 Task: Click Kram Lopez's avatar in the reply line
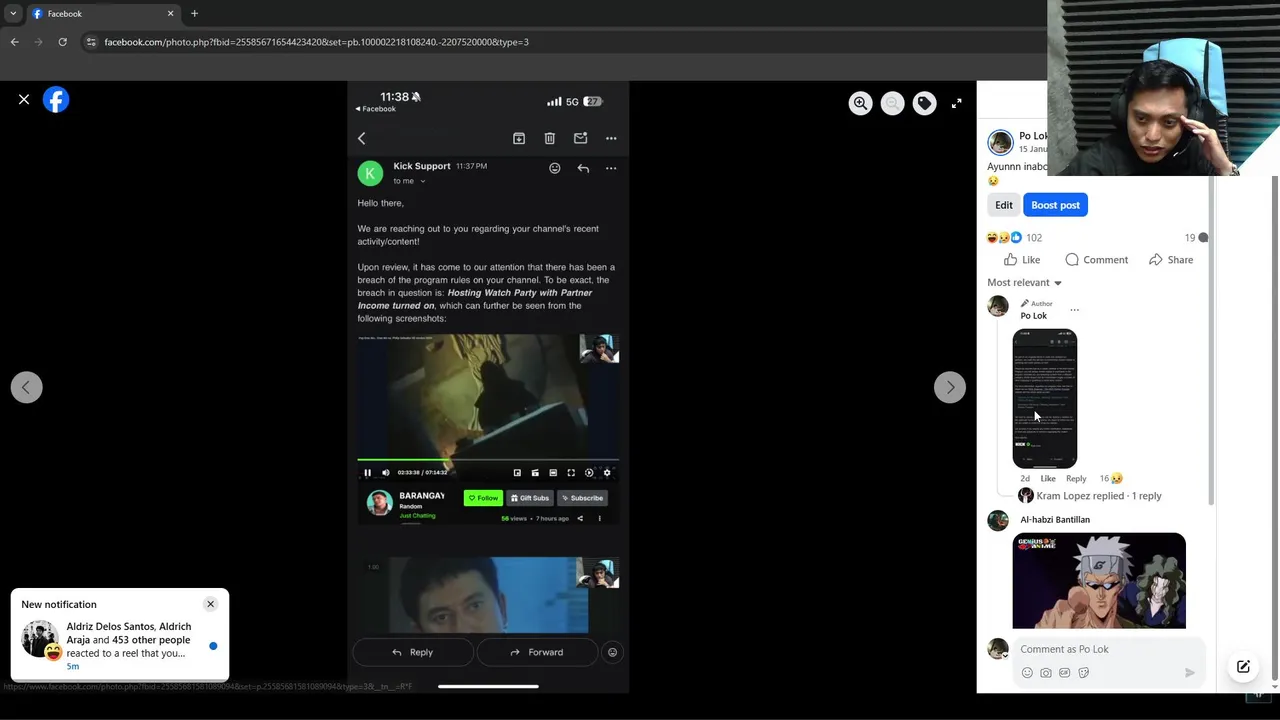coord(1026,496)
